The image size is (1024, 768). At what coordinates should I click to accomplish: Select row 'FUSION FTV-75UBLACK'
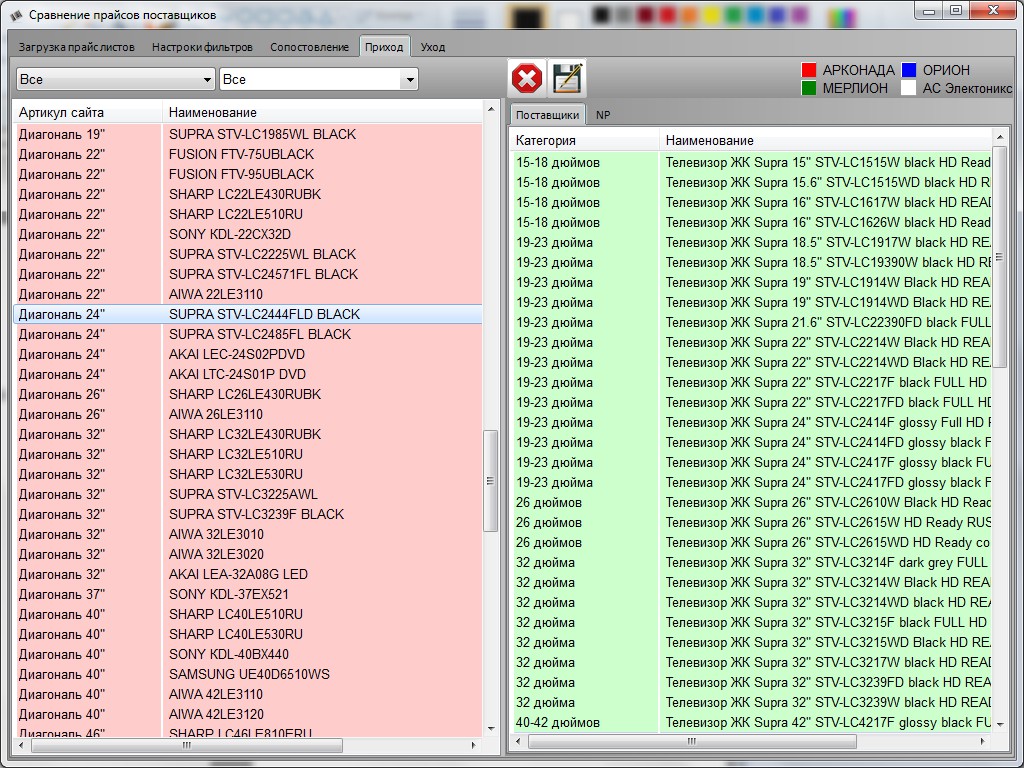[x=248, y=154]
